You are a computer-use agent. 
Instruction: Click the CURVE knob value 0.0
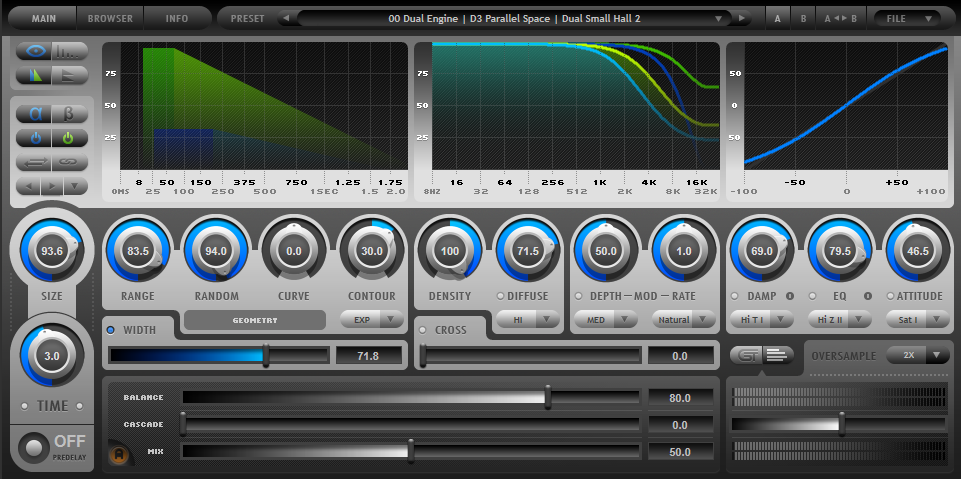click(x=294, y=251)
